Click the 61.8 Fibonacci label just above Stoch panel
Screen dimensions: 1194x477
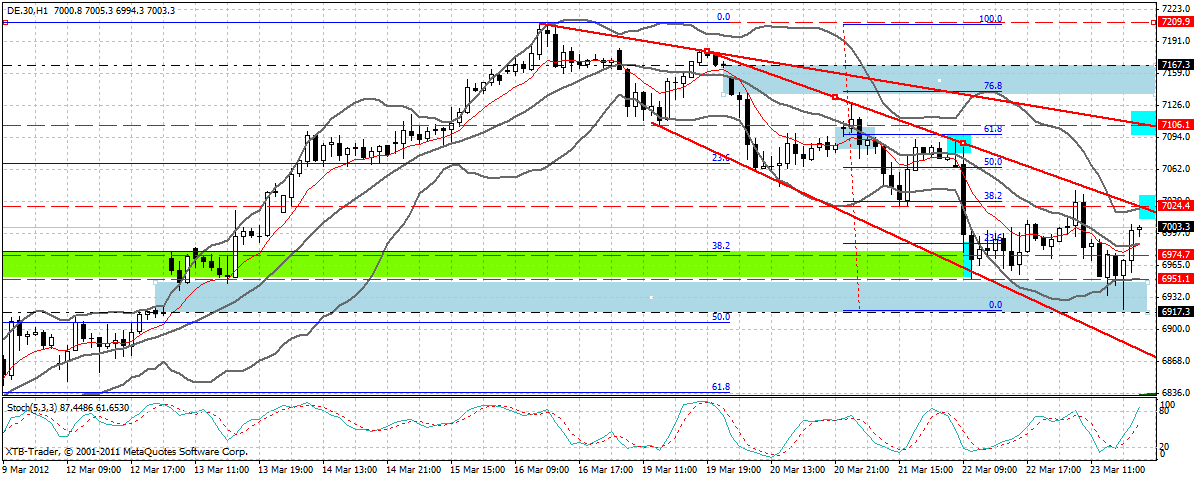tap(721, 387)
